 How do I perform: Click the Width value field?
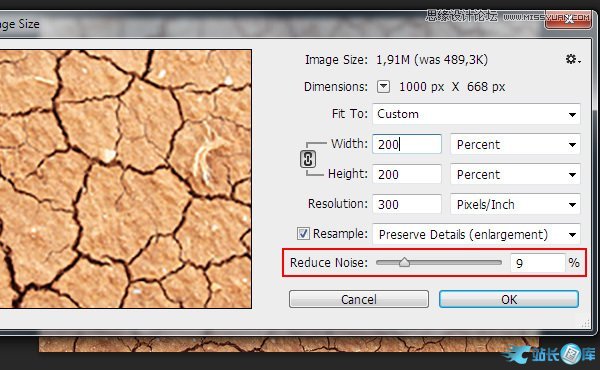pos(407,144)
